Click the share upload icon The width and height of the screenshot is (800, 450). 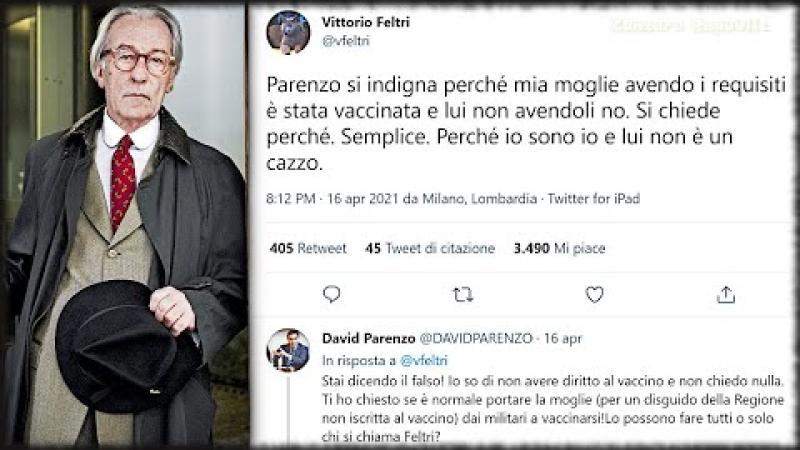click(x=726, y=294)
